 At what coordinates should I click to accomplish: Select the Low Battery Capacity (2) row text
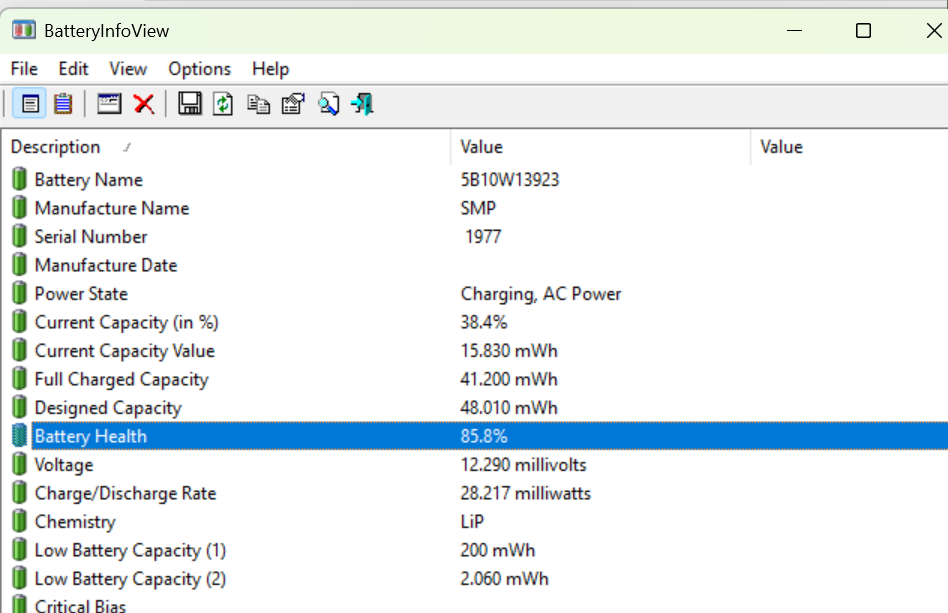coord(130,579)
